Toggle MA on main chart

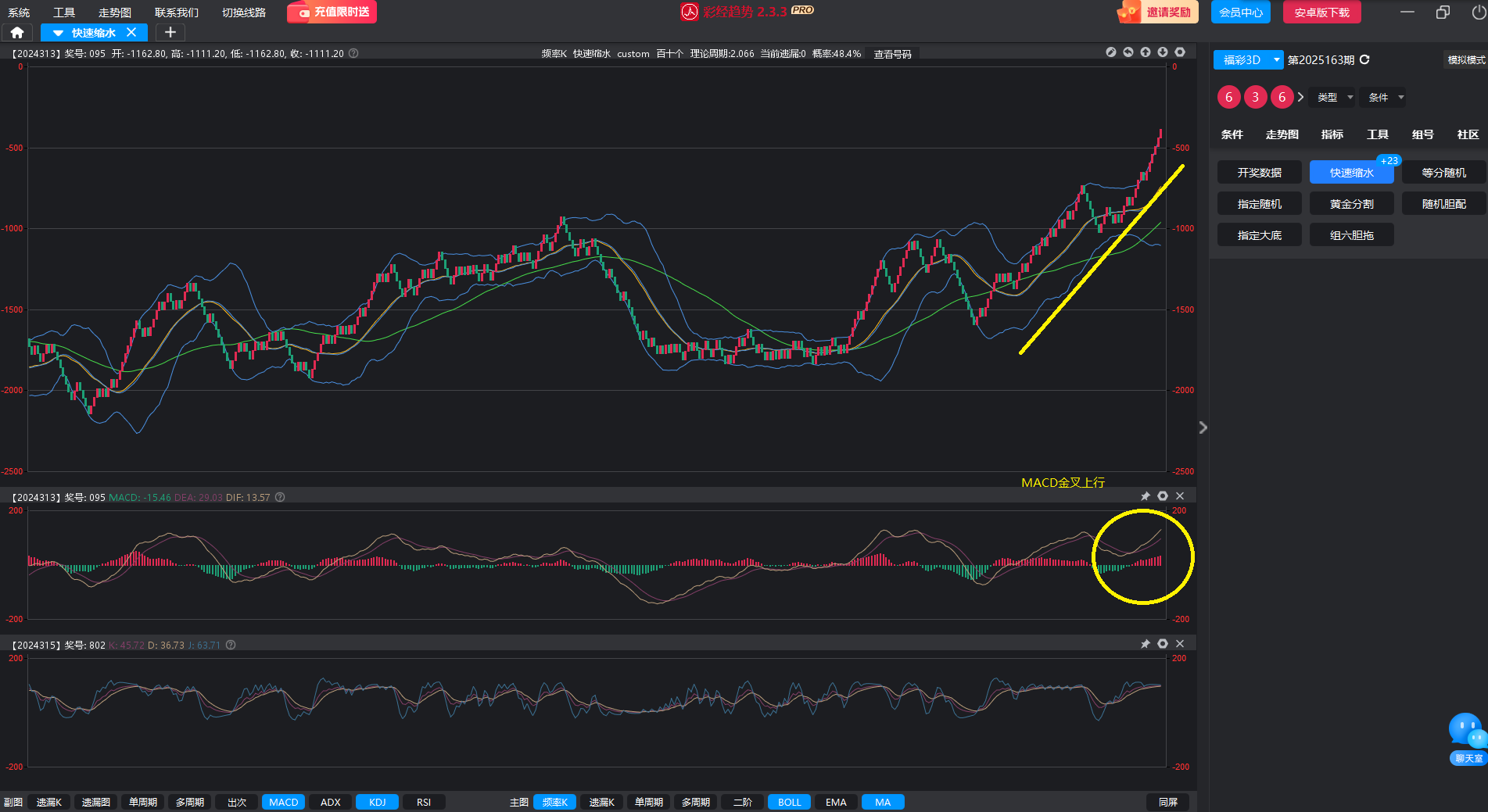click(x=883, y=802)
